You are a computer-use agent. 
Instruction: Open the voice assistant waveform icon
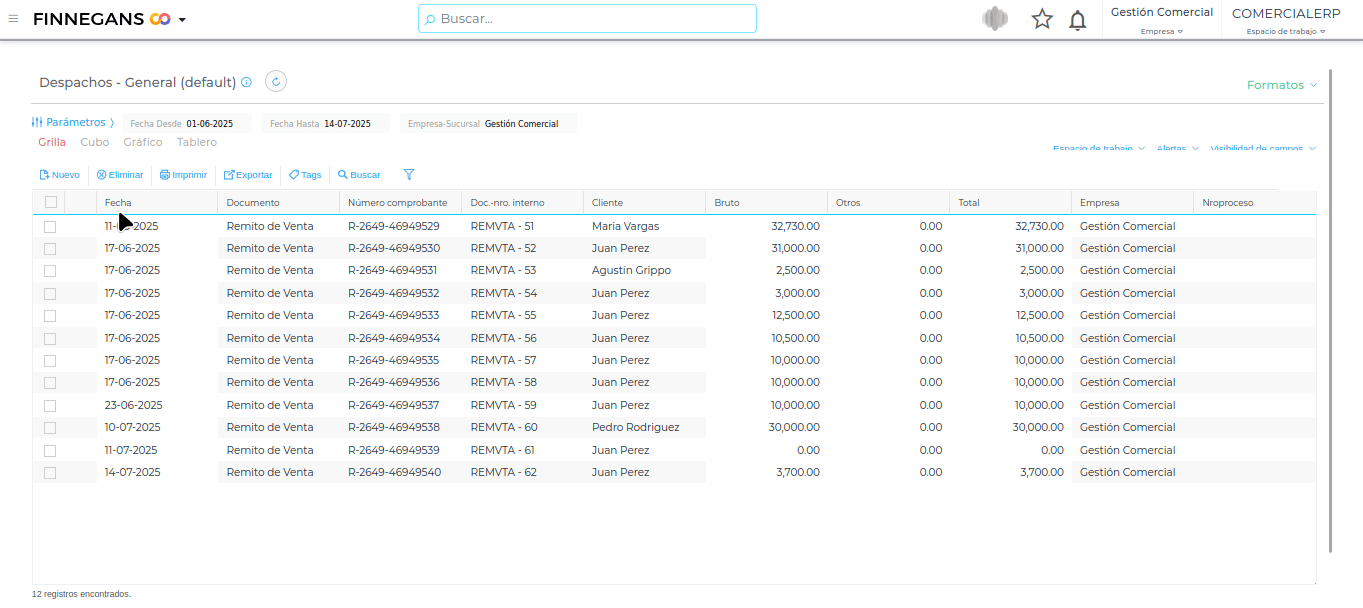pos(995,19)
